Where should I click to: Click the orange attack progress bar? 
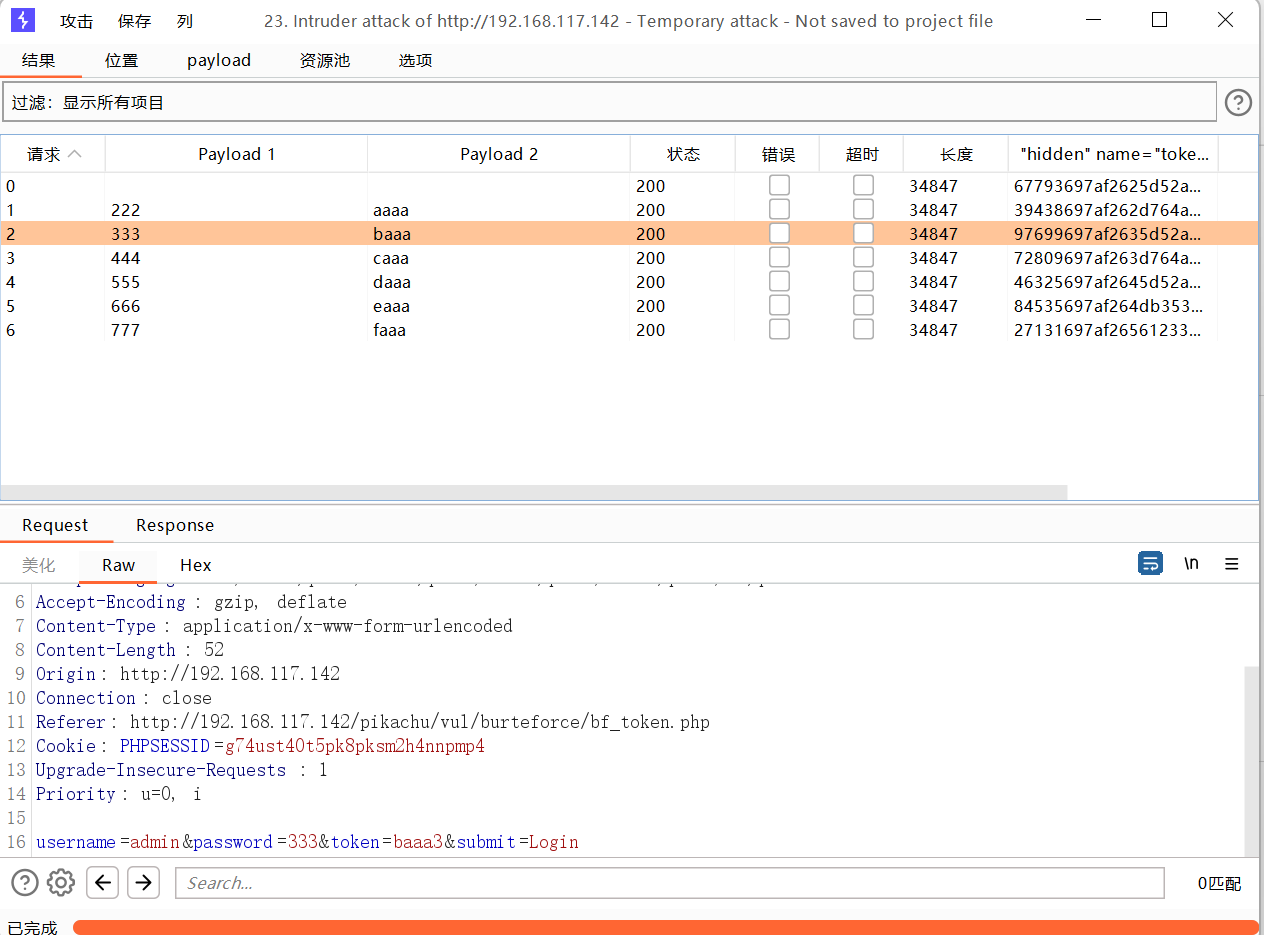click(x=666, y=927)
